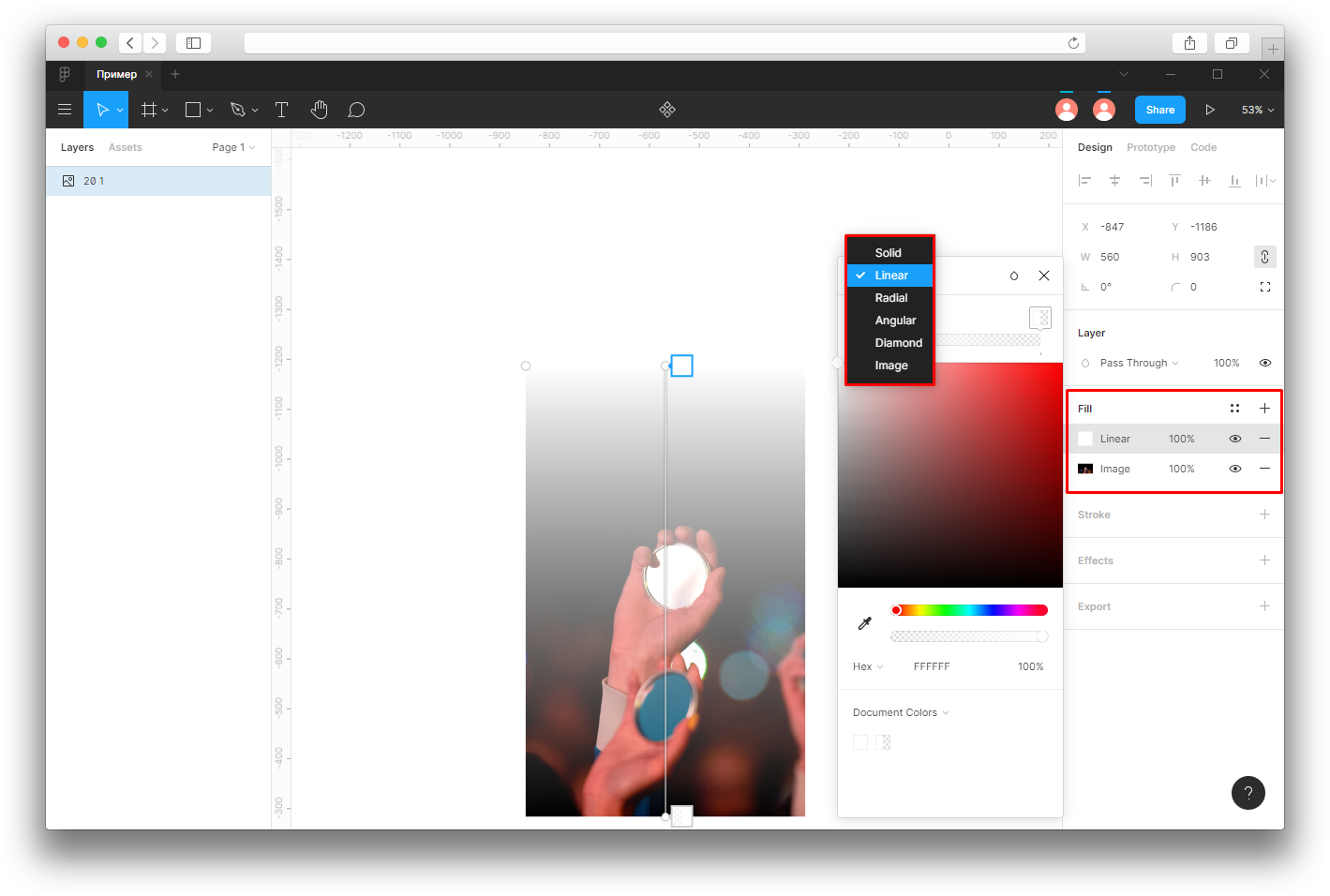Align top using the alignment icon

click(1174, 181)
